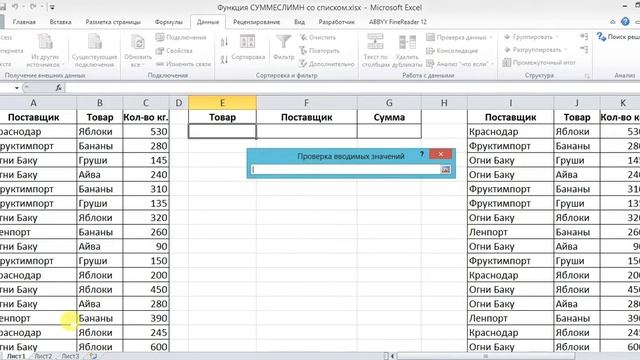
Task: Open the Разработчик tab
Action: pyautogui.click(x=337, y=22)
